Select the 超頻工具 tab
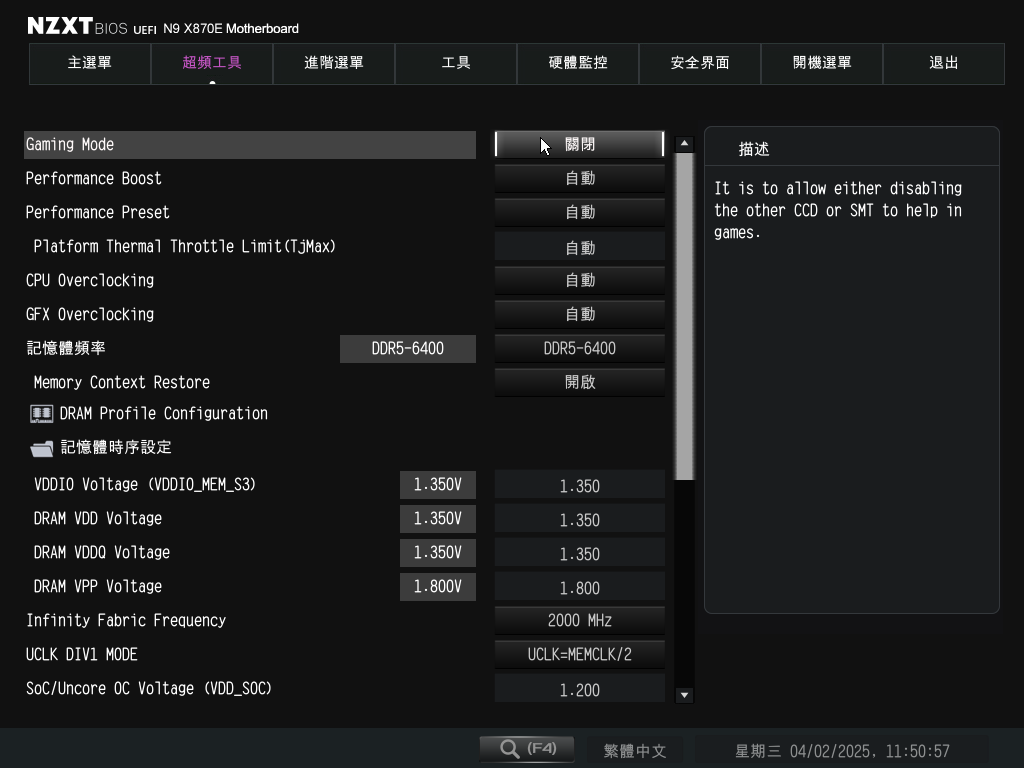This screenshot has height=768, width=1024. [212, 63]
